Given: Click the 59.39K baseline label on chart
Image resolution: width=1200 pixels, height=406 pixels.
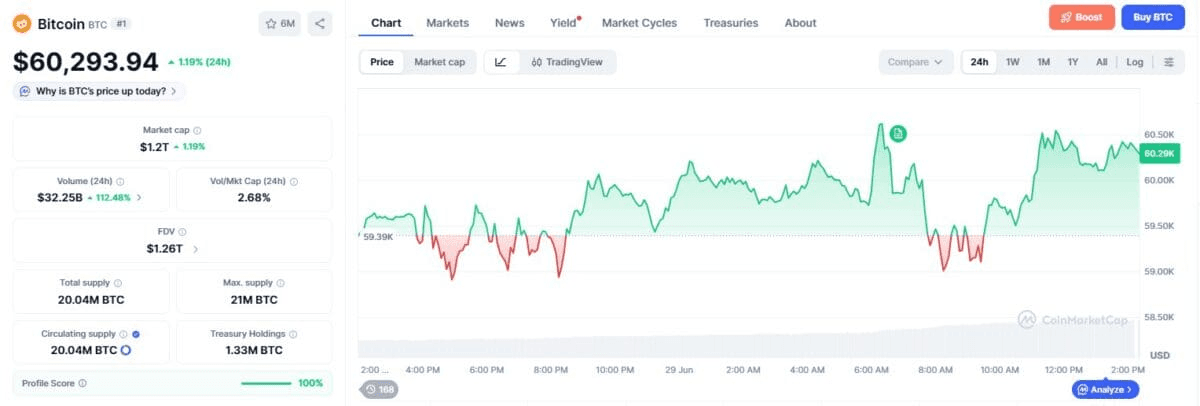Looking at the screenshot, I should 376,236.
